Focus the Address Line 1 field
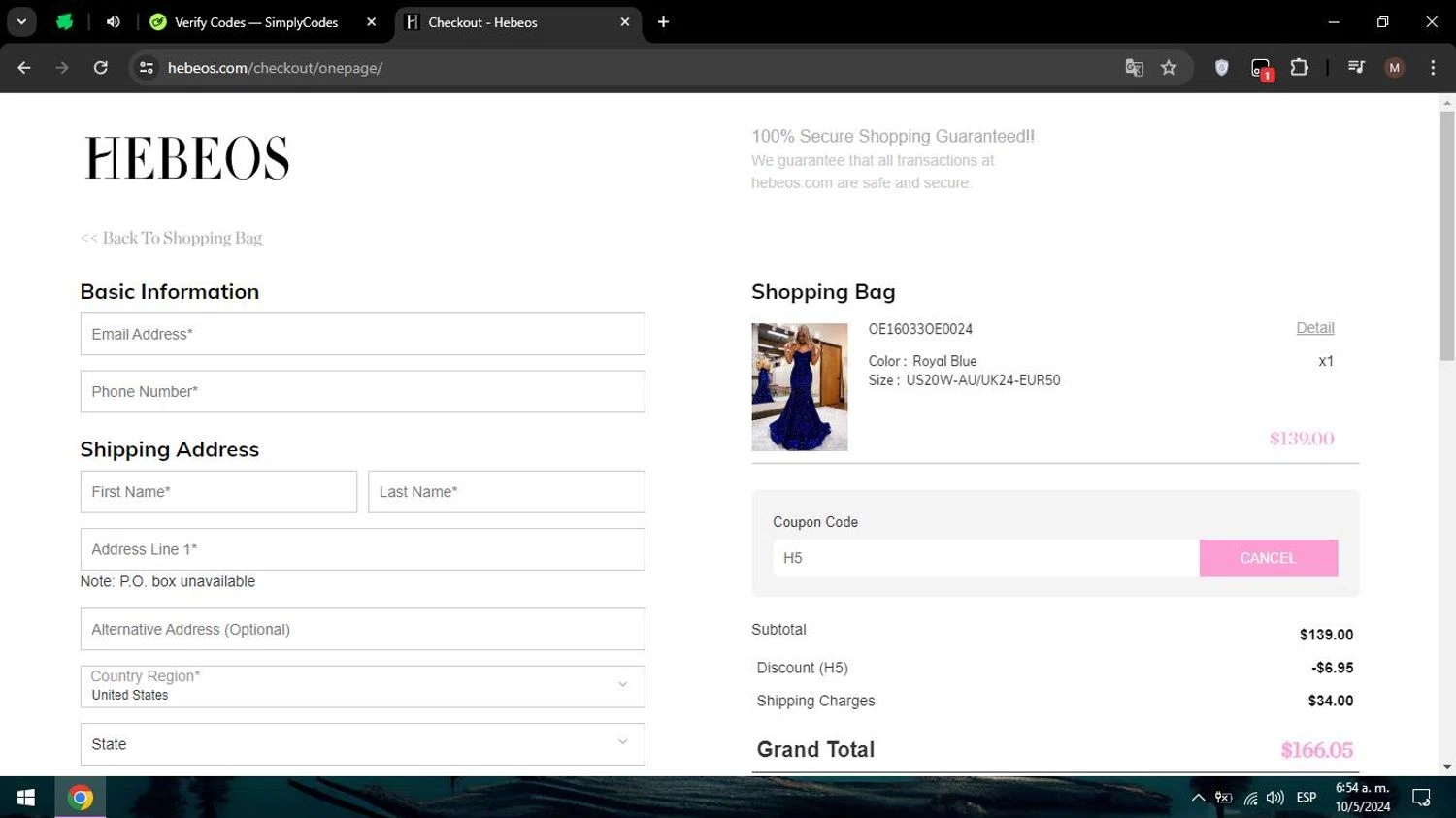The height and width of the screenshot is (818, 1456). [362, 549]
